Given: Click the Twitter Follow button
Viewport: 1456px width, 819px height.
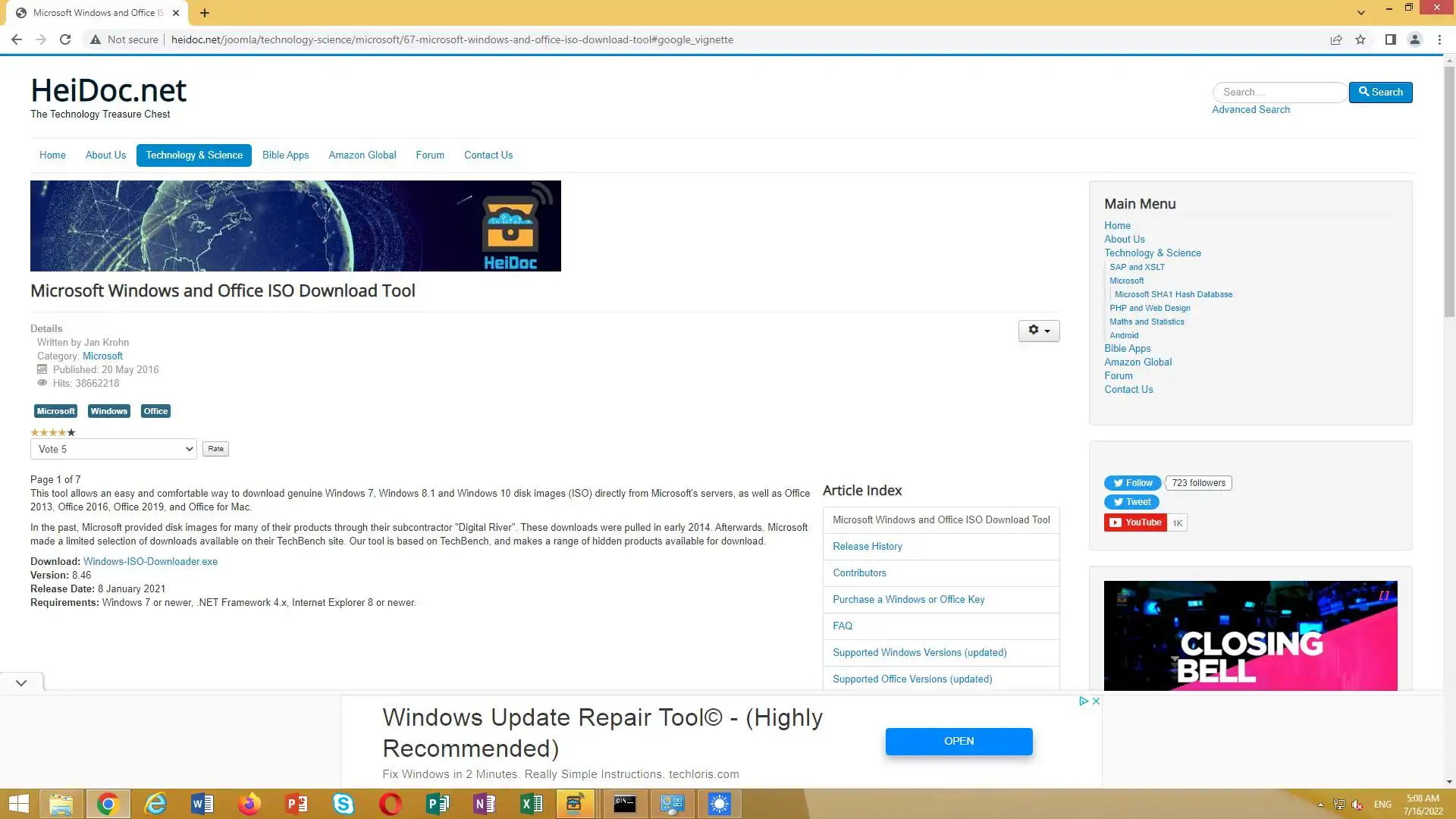Looking at the screenshot, I should (1132, 483).
